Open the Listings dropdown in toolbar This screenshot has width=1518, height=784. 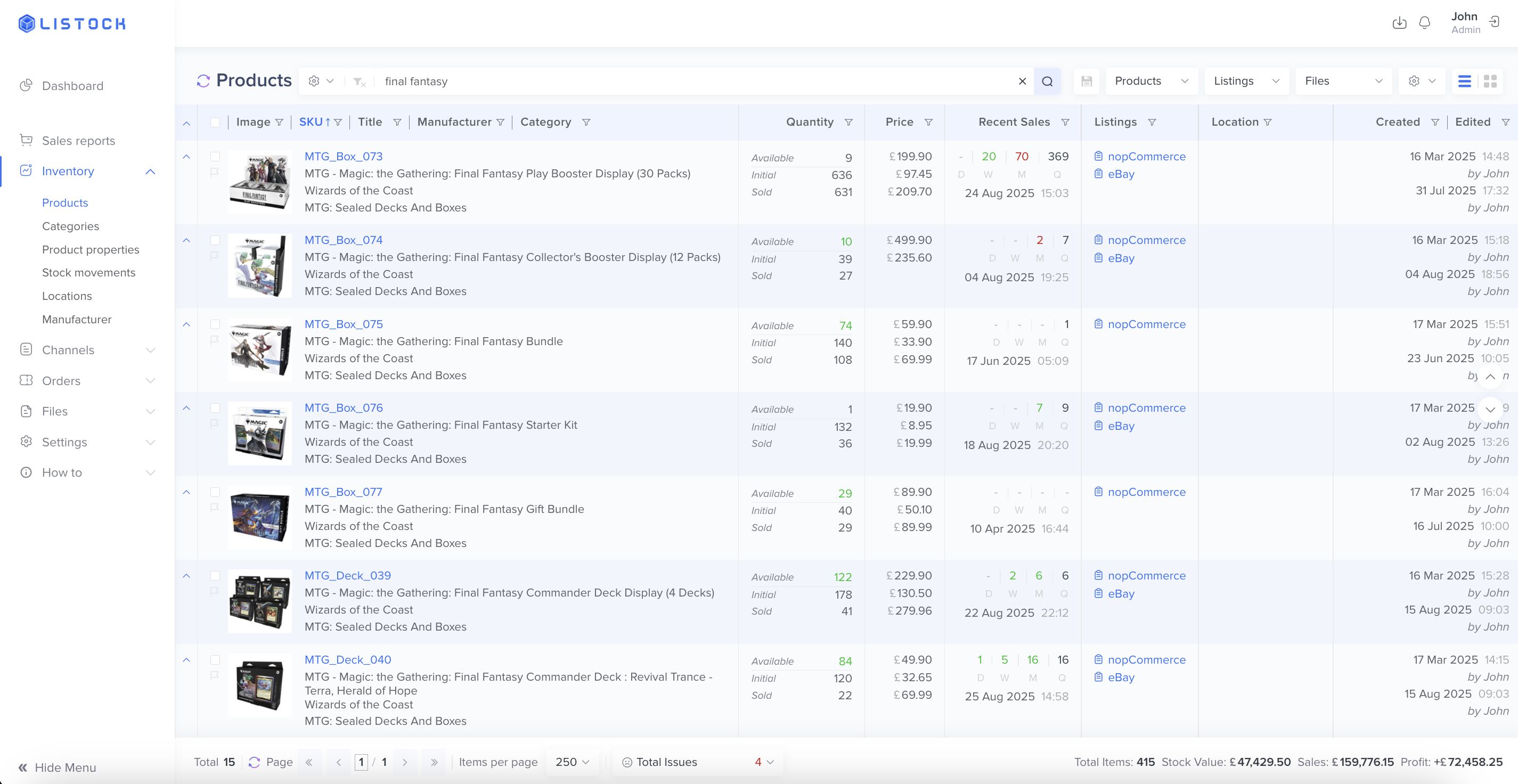tap(1246, 81)
